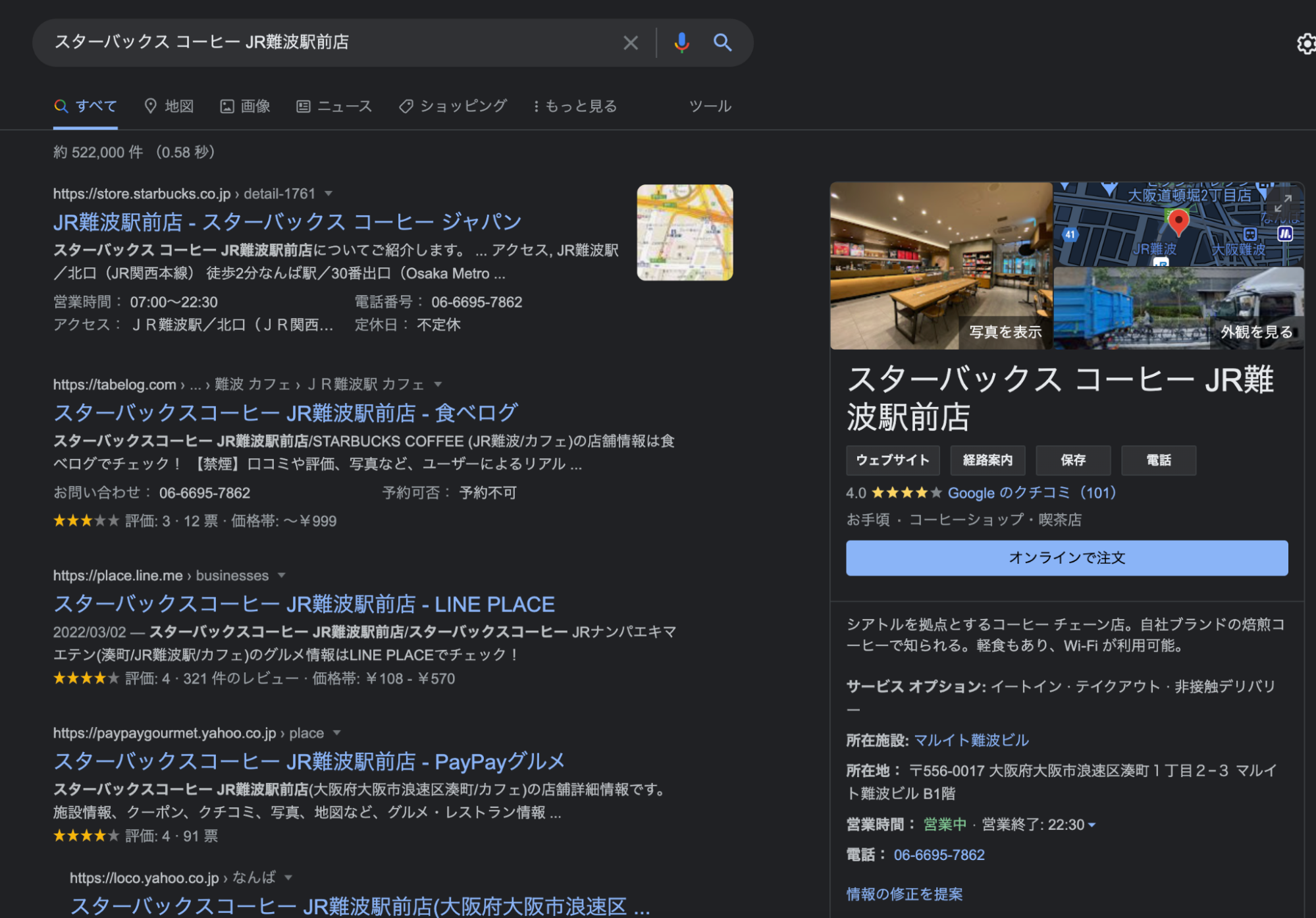
Task: Open the ツール options
Action: point(710,106)
